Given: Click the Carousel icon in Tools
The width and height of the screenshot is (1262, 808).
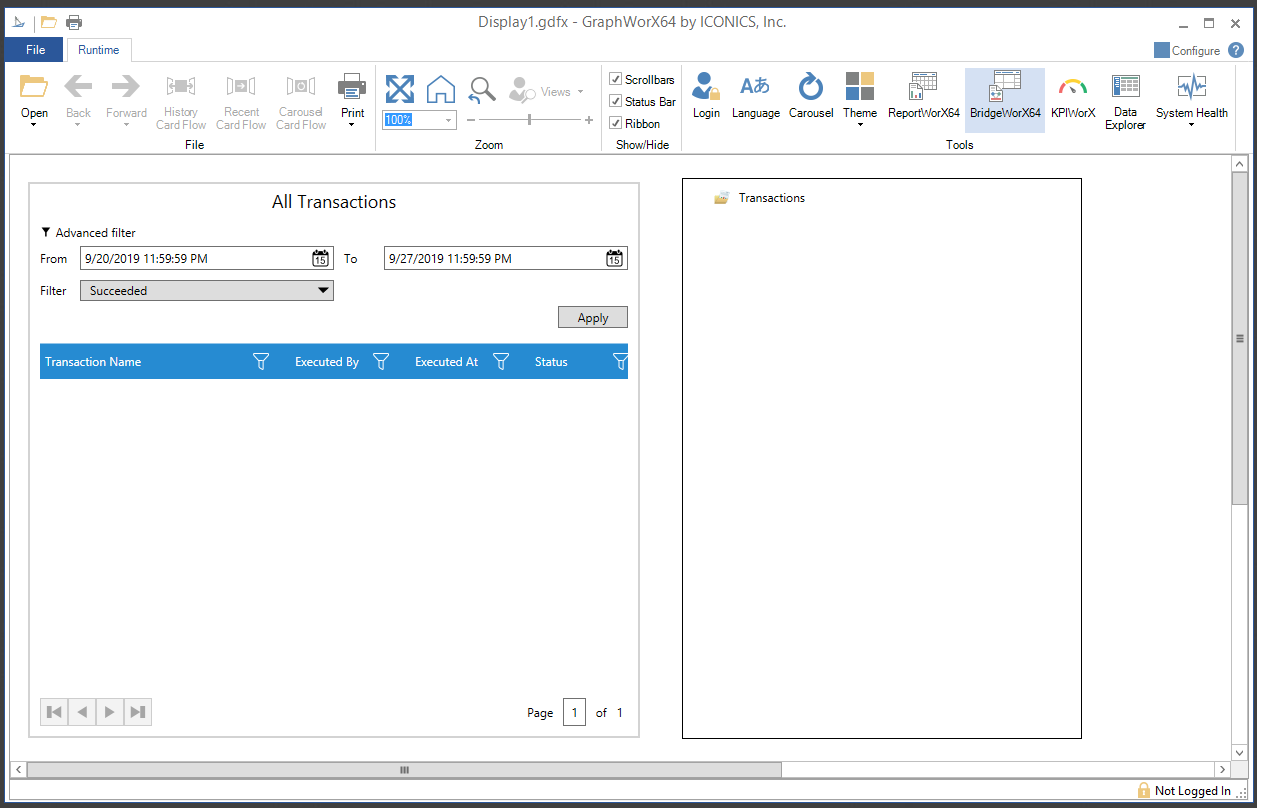Looking at the screenshot, I should point(810,97).
